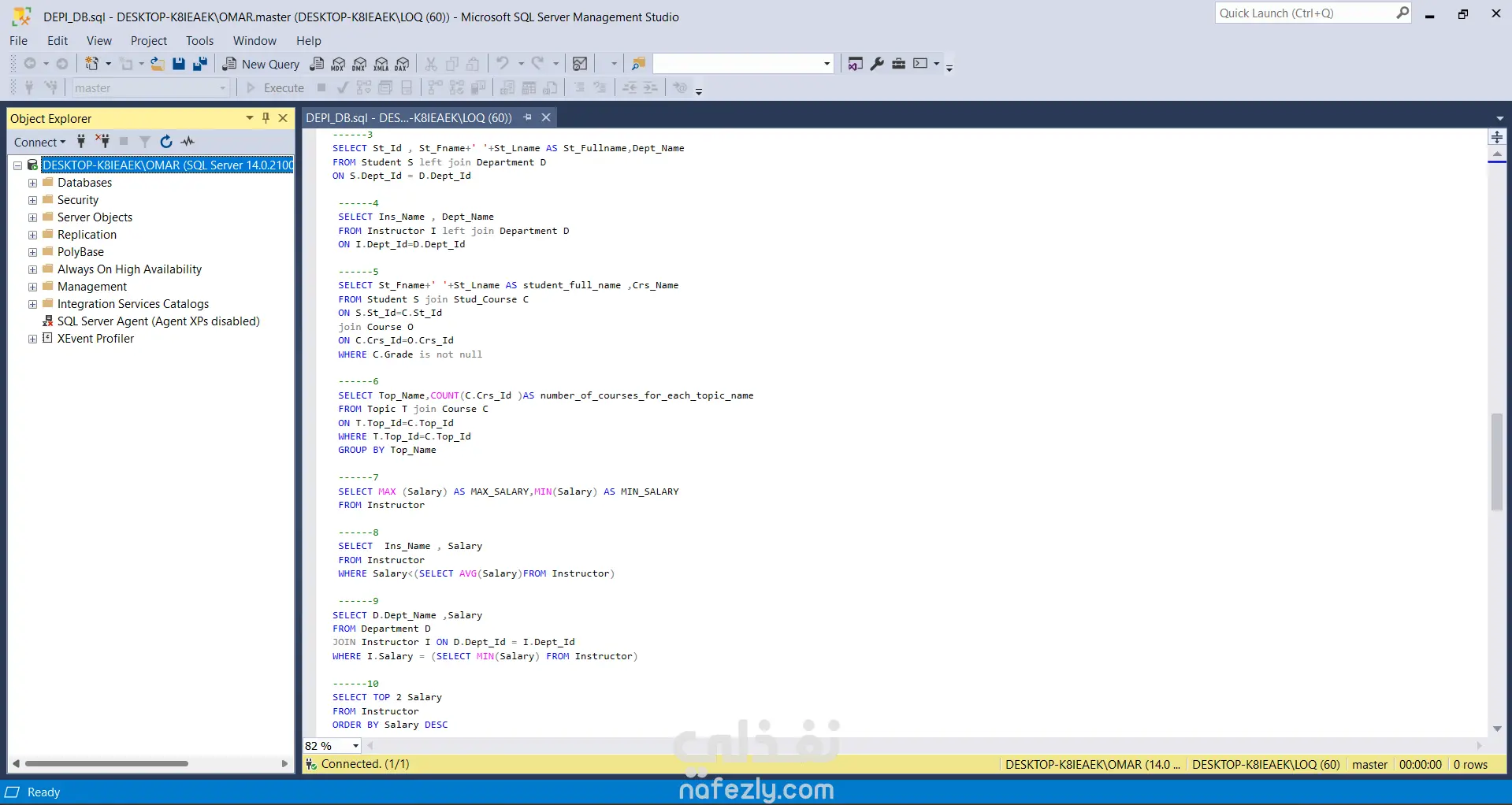Show Display Estimated Execution Plan
Viewport: 1512px width, 805px height.
click(363, 87)
